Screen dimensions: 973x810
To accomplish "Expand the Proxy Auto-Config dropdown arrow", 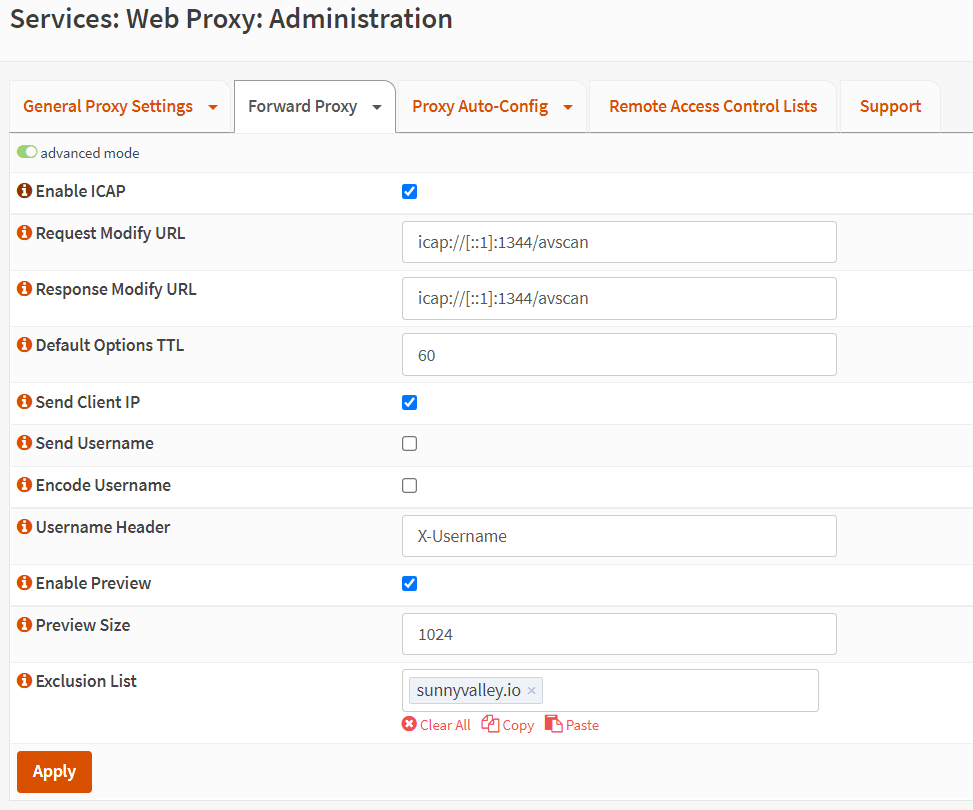I will pyautogui.click(x=568, y=107).
